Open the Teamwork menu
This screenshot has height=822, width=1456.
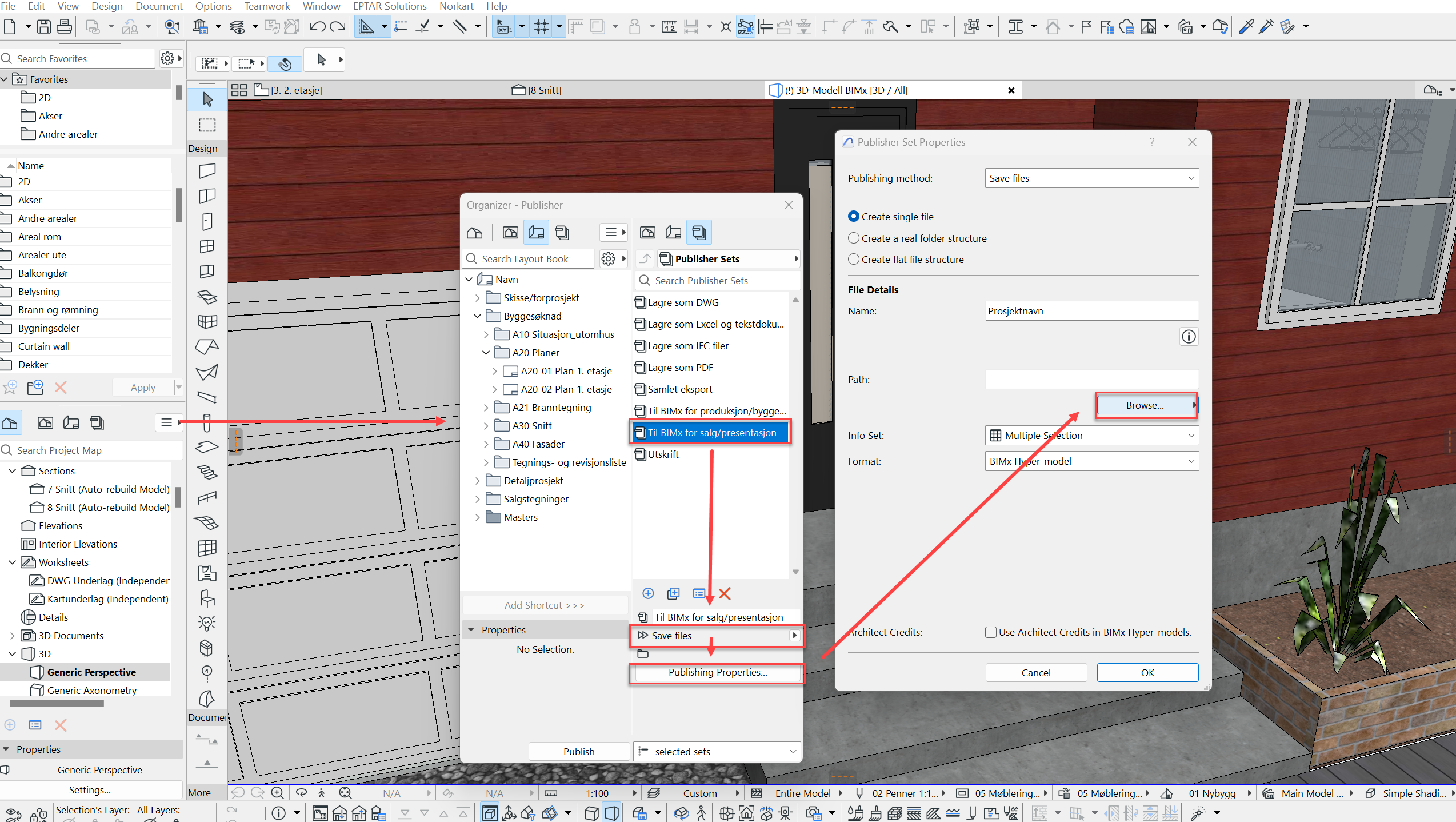tap(267, 6)
